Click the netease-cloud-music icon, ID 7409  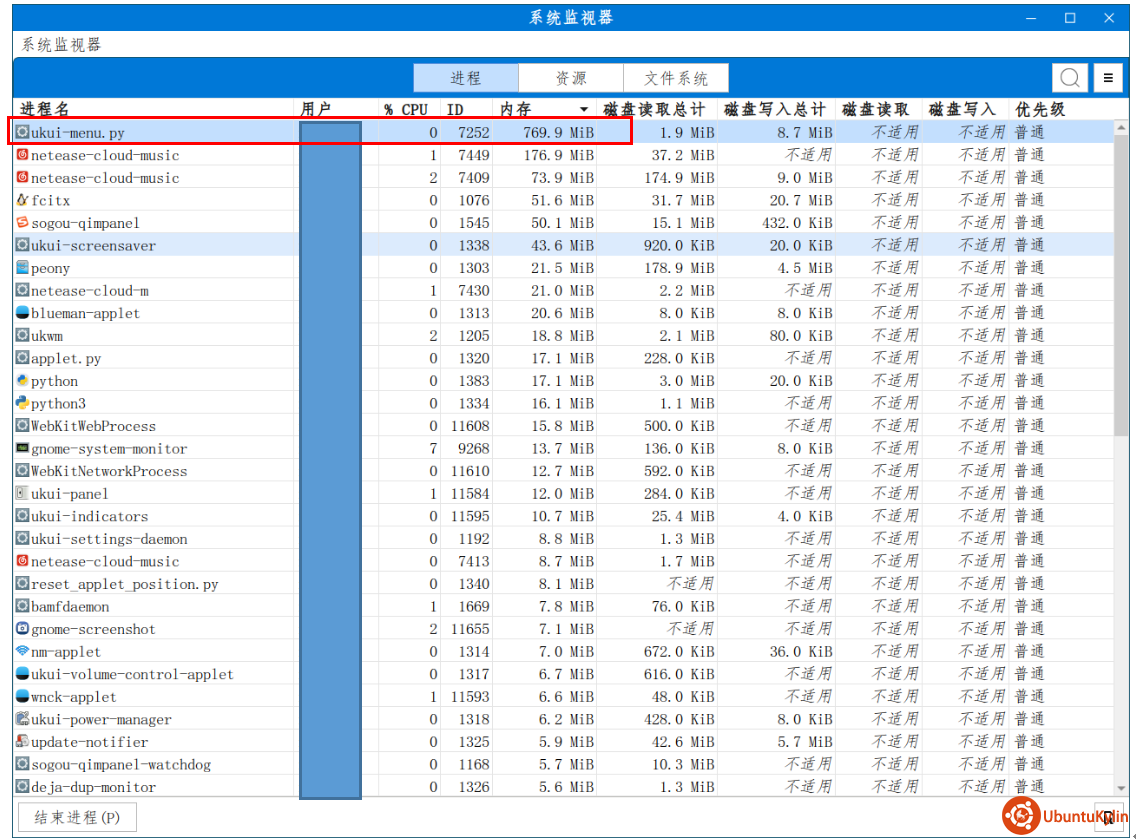[x=22, y=177]
